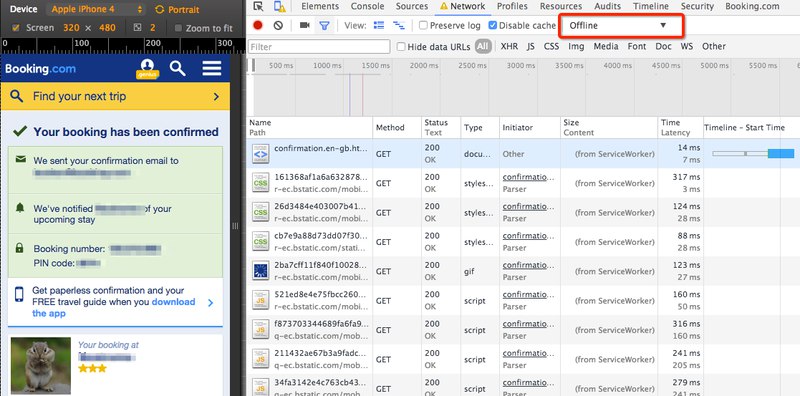Open the Sources tab
The image size is (800, 396).
412,7
